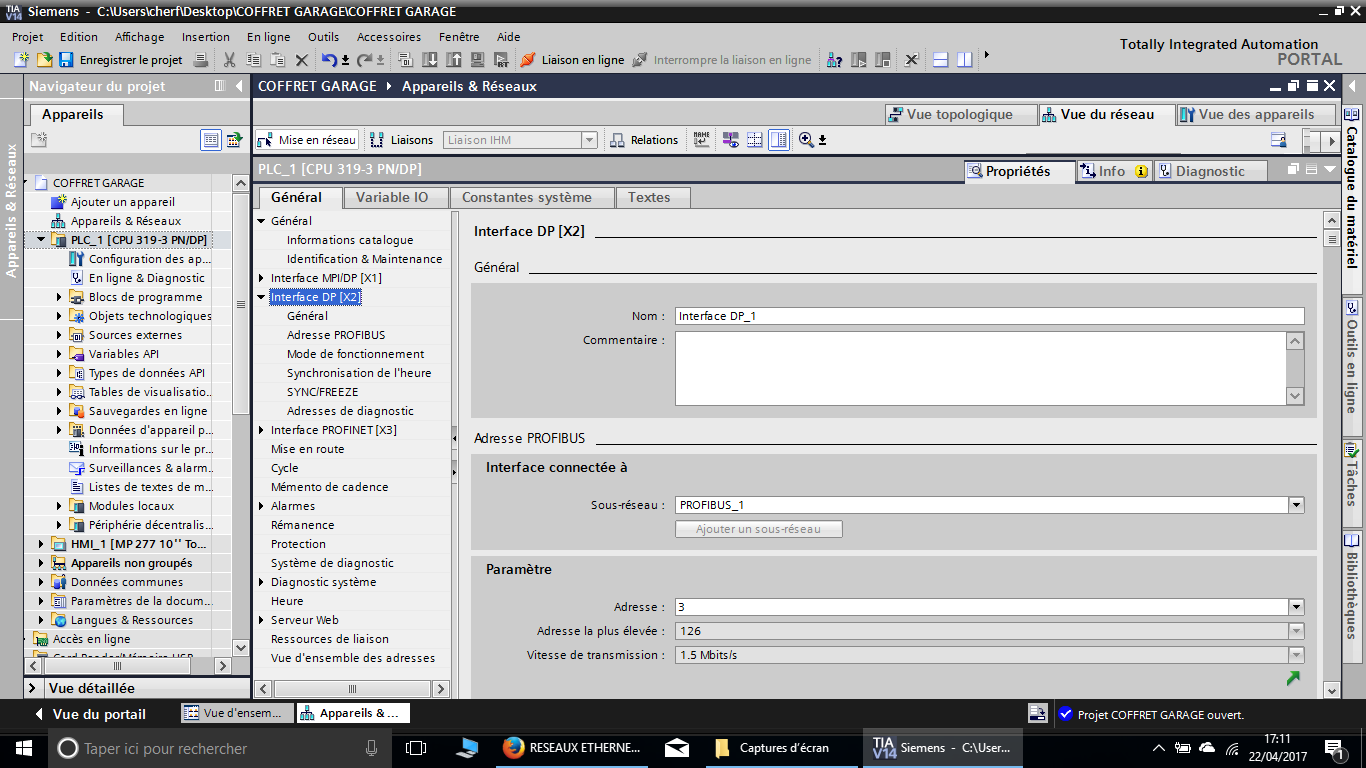
Task: Select Adresse PROFIBUS in the properties tree
Action: coord(335,335)
